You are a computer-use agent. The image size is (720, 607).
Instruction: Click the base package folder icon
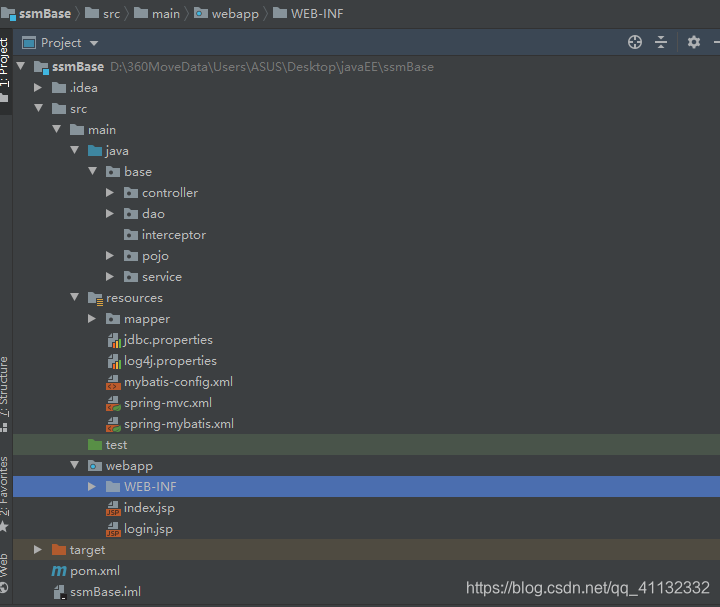coord(112,172)
